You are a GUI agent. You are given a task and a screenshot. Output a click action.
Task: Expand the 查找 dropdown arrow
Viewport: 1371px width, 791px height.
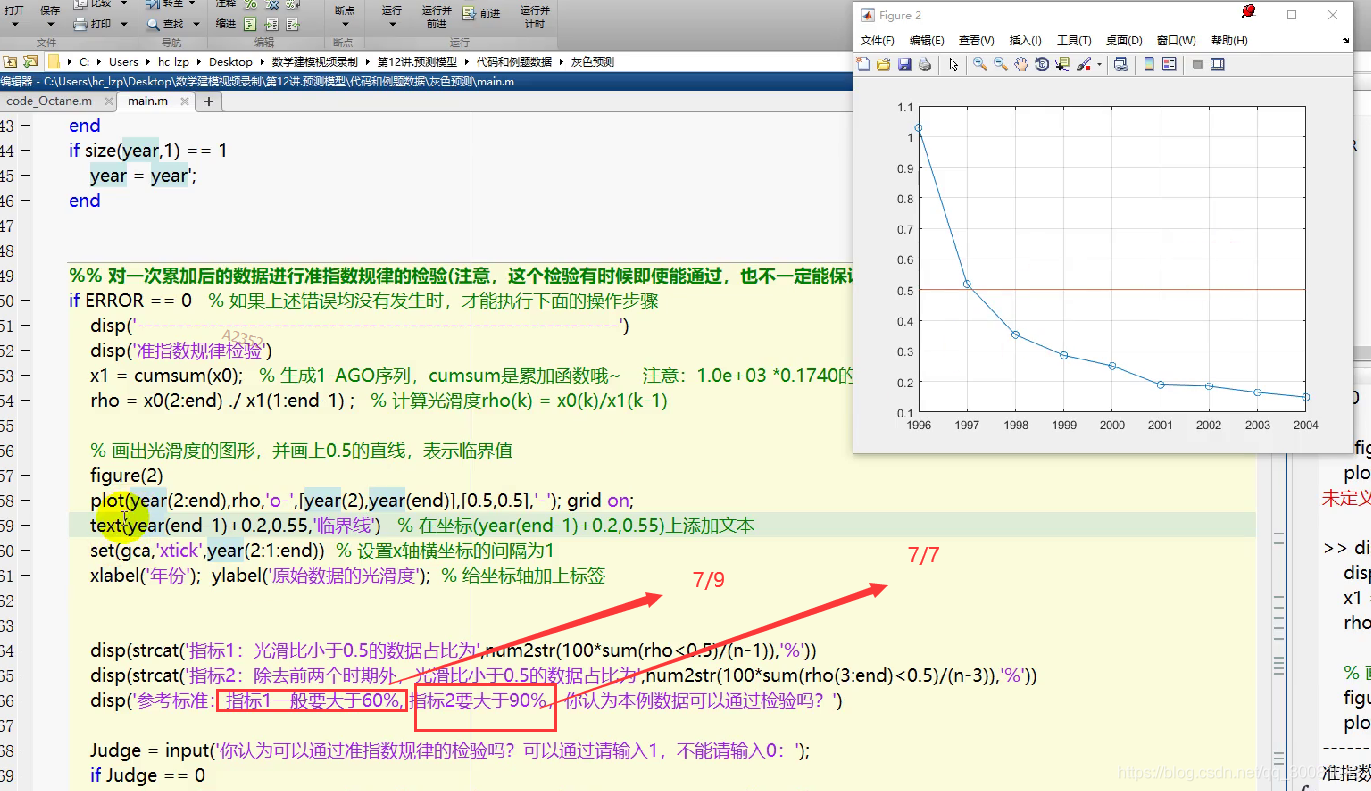point(196,23)
